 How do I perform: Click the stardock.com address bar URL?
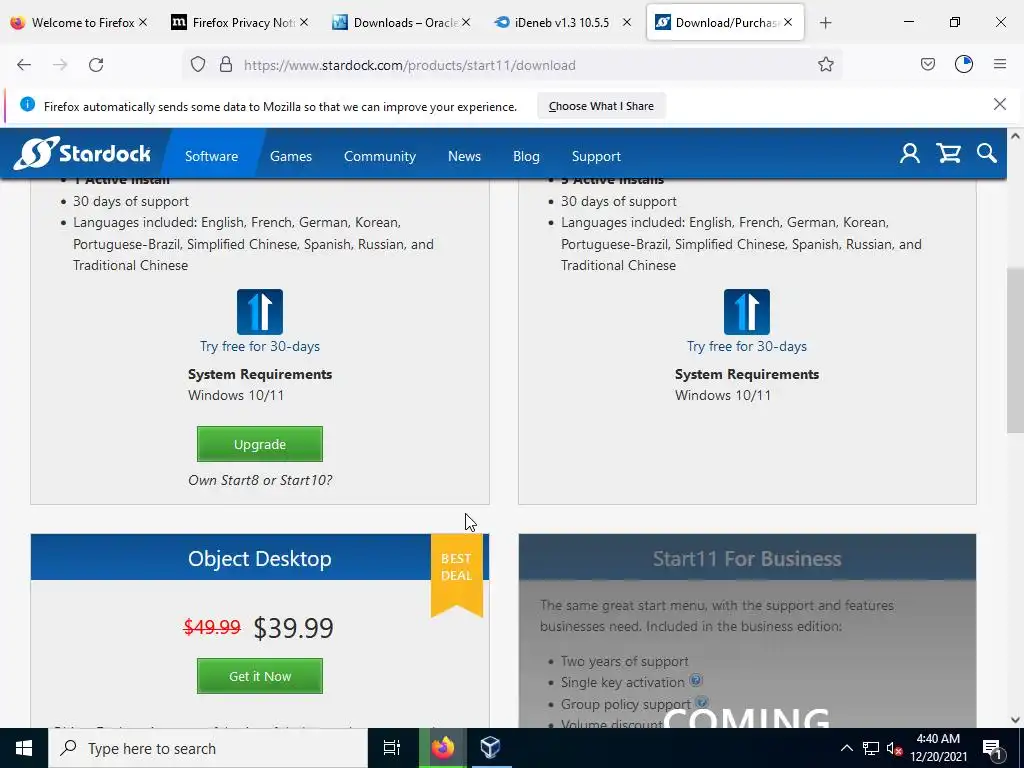tap(409, 65)
